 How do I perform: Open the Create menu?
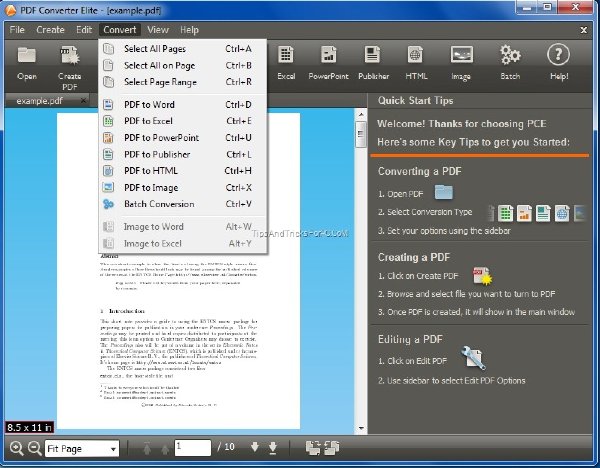(50, 30)
